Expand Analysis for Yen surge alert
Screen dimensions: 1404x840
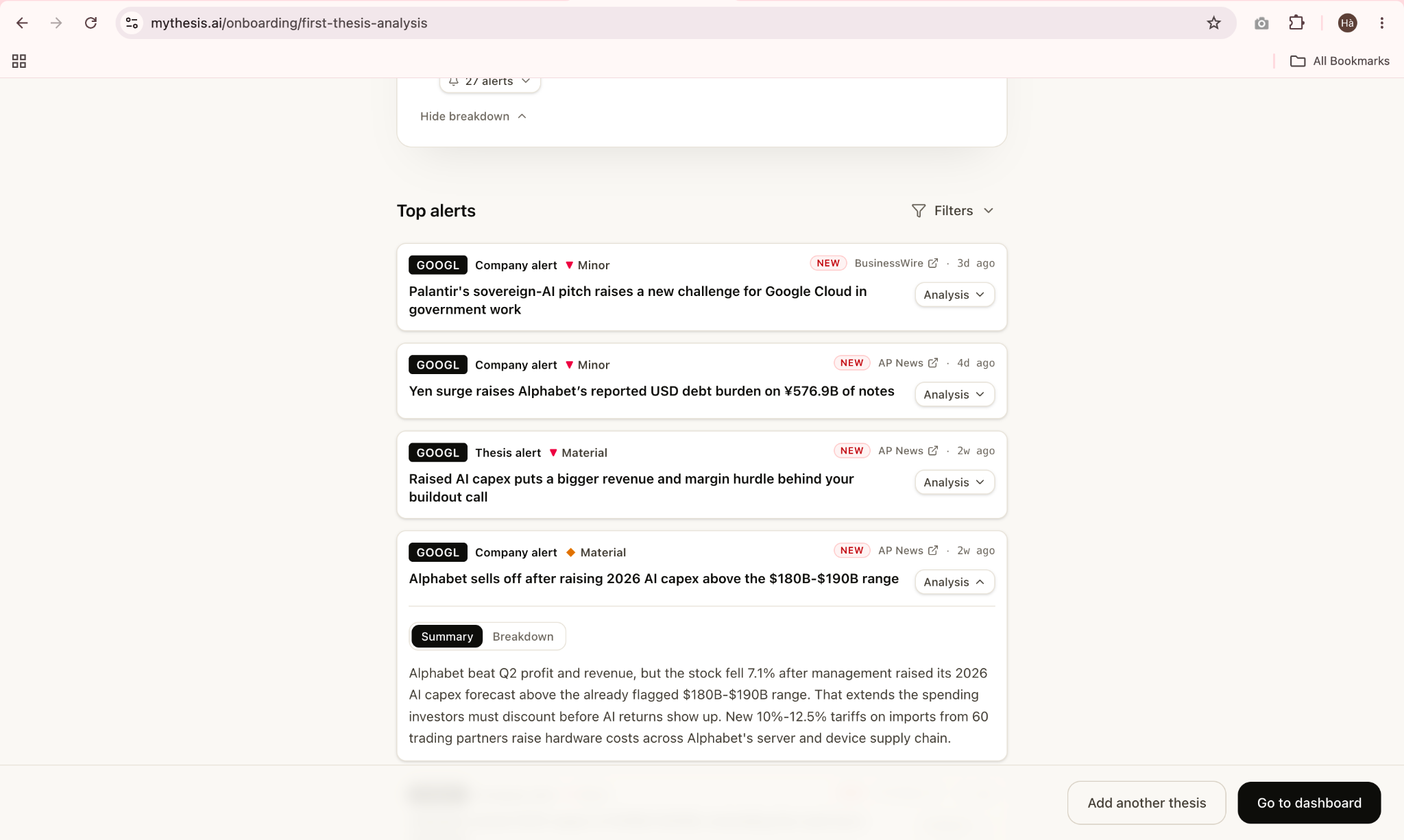[x=954, y=395]
